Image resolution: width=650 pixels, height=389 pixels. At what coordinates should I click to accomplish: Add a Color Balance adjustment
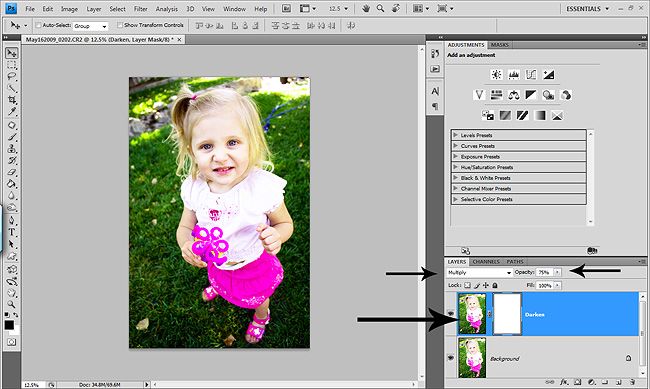[514, 95]
